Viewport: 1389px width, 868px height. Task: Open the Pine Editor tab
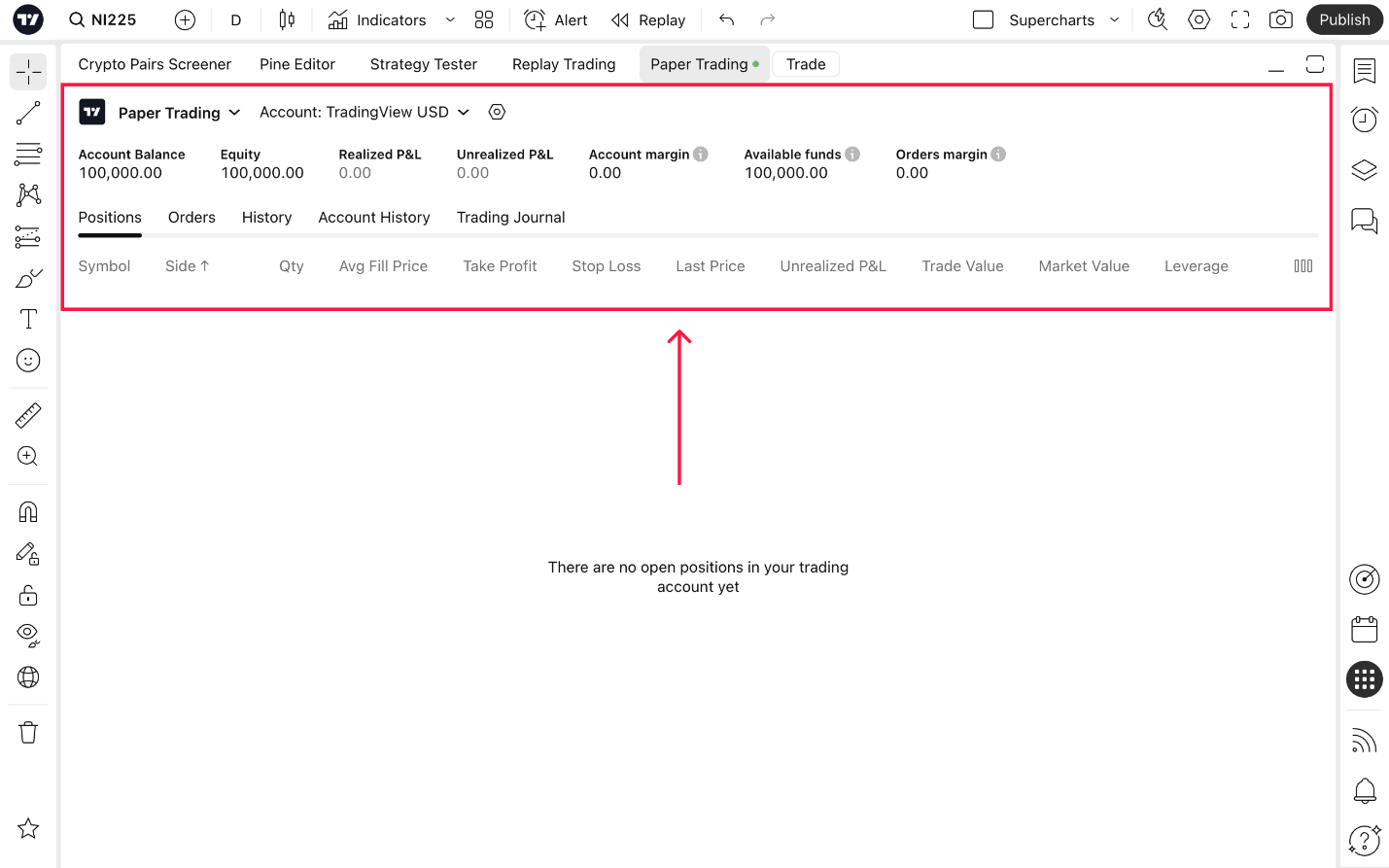[297, 64]
